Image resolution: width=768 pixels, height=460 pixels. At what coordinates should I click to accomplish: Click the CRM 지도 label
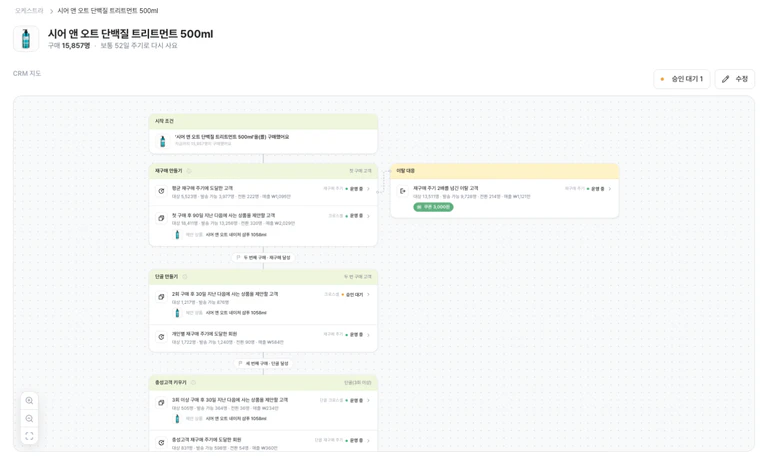[x=27, y=73]
